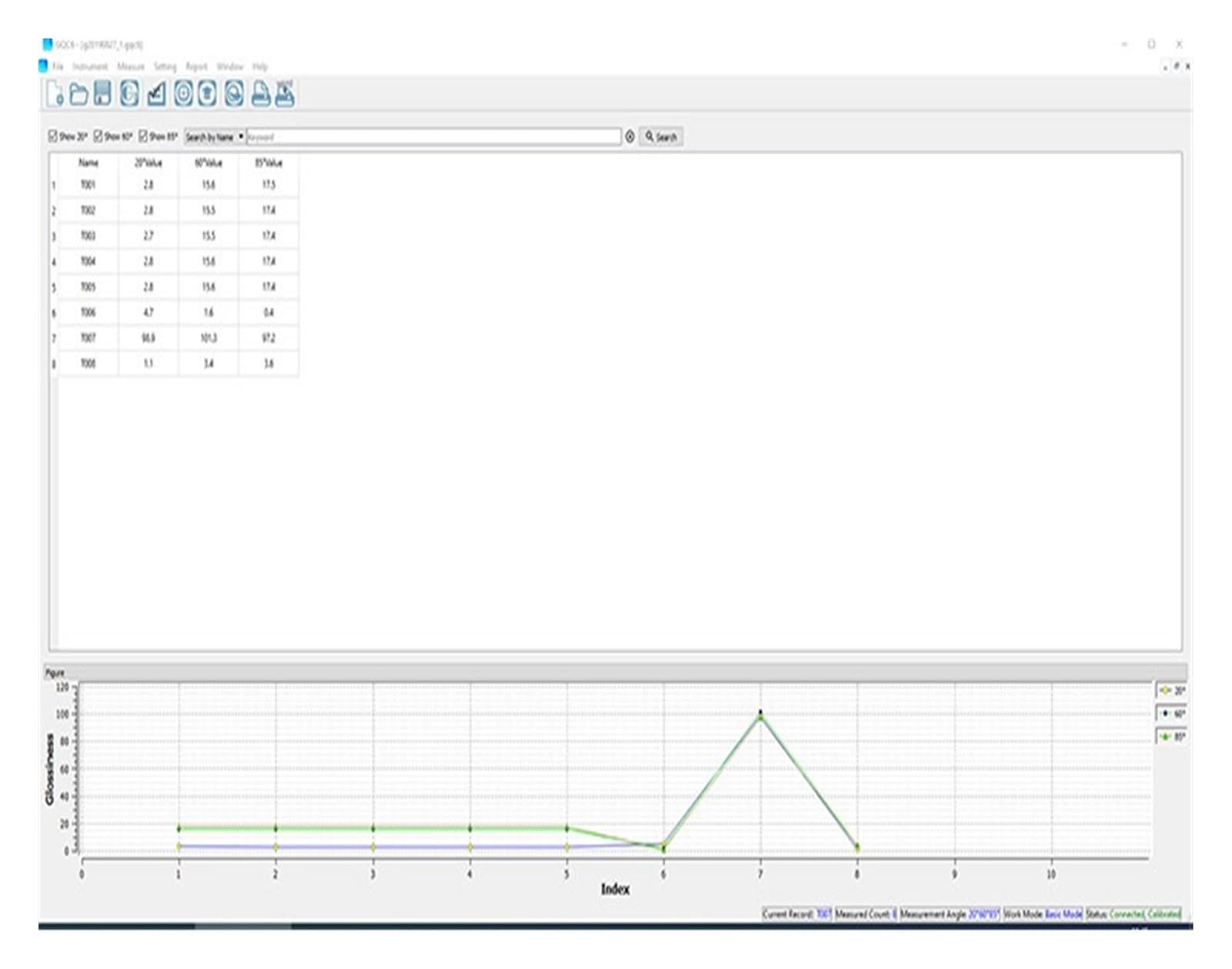Click the Work Mode Basic Mode status entry
The height and width of the screenshot is (969, 1232).
(1043, 914)
